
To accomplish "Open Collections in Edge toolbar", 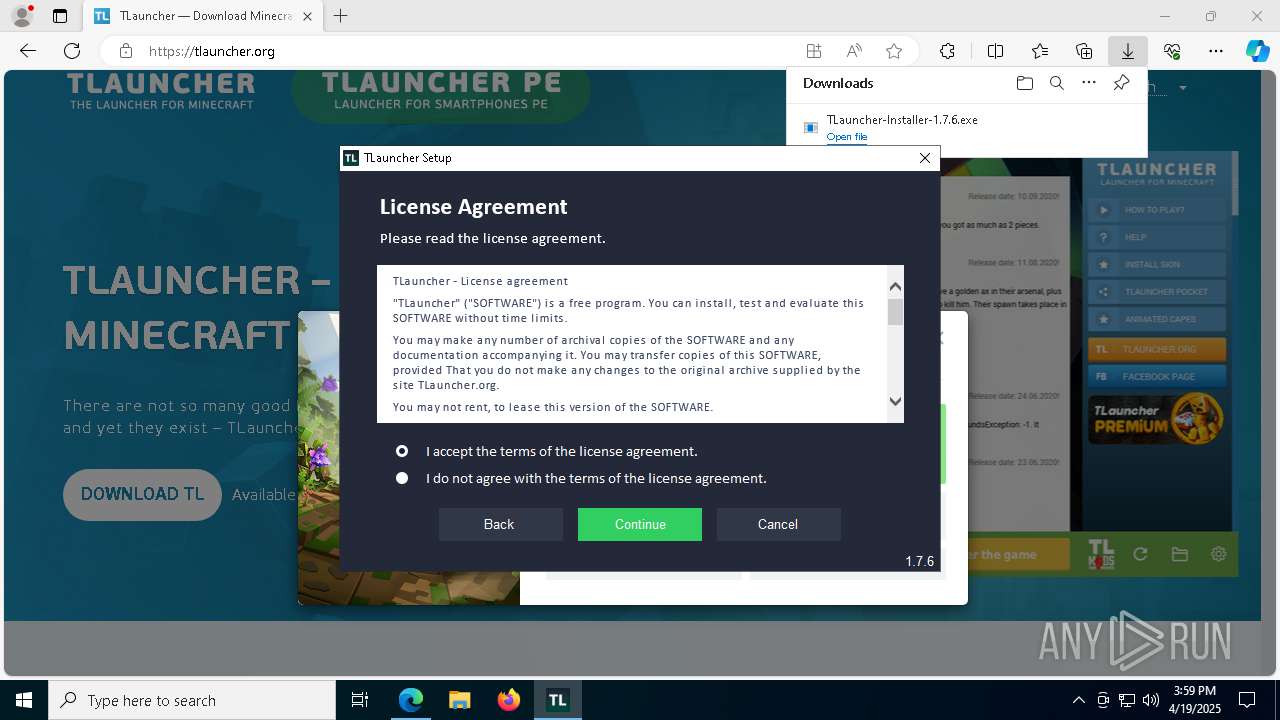I will click(x=1084, y=51).
